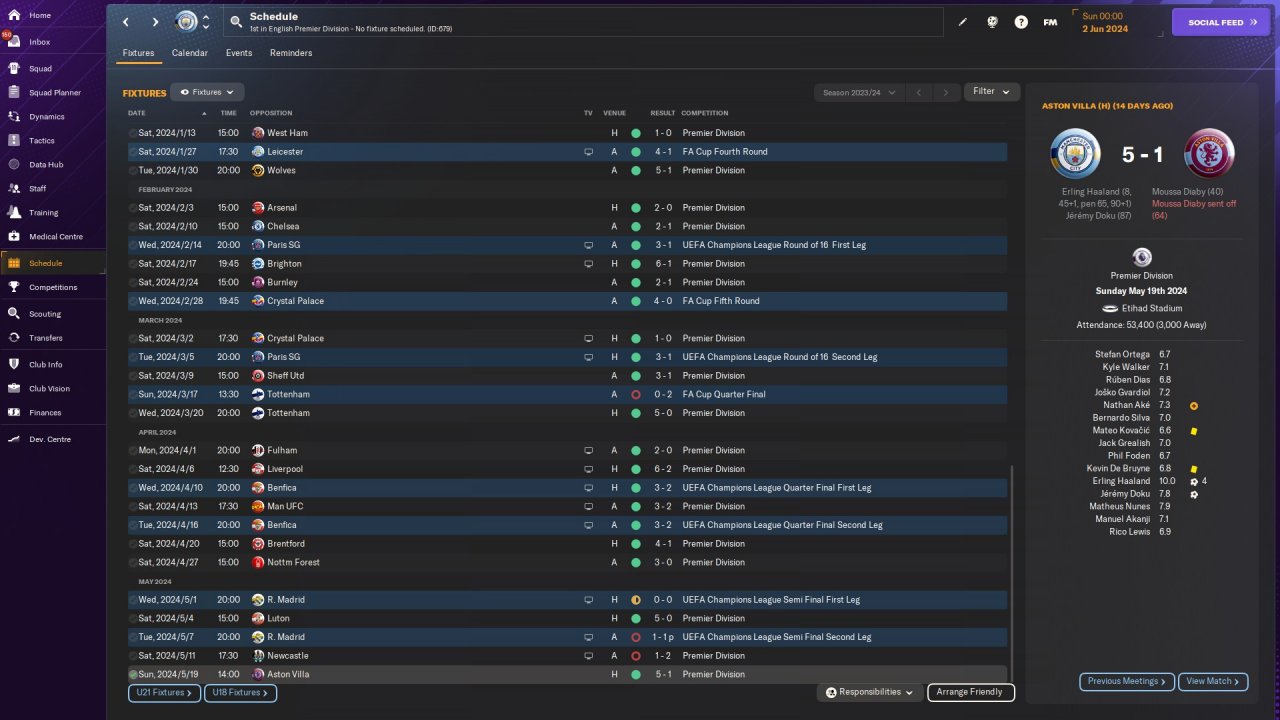Click the View Match button
This screenshot has height=720, width=1280.
[1213, 681]
